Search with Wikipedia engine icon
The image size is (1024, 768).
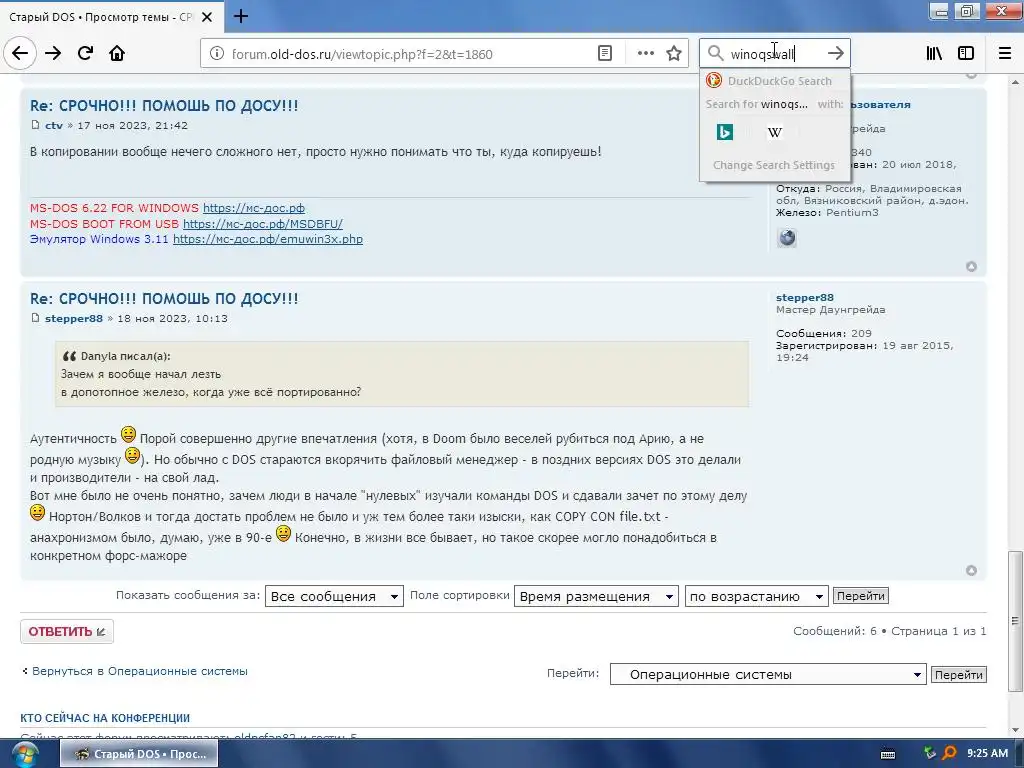775,132
